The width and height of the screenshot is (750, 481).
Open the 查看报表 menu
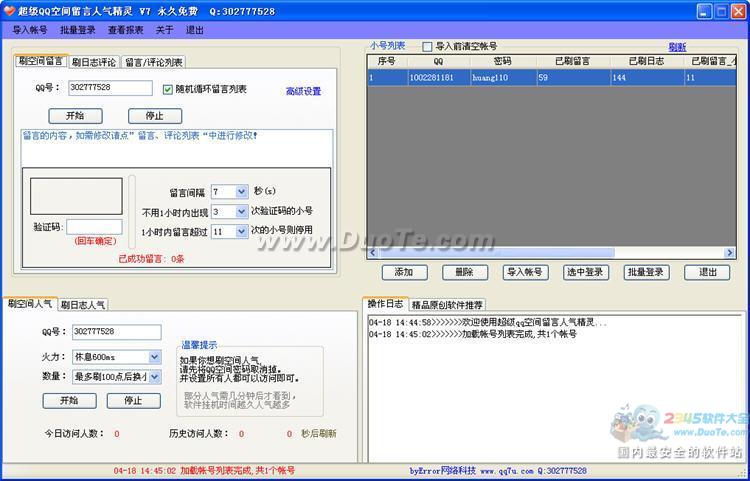(x=125, y=30)
